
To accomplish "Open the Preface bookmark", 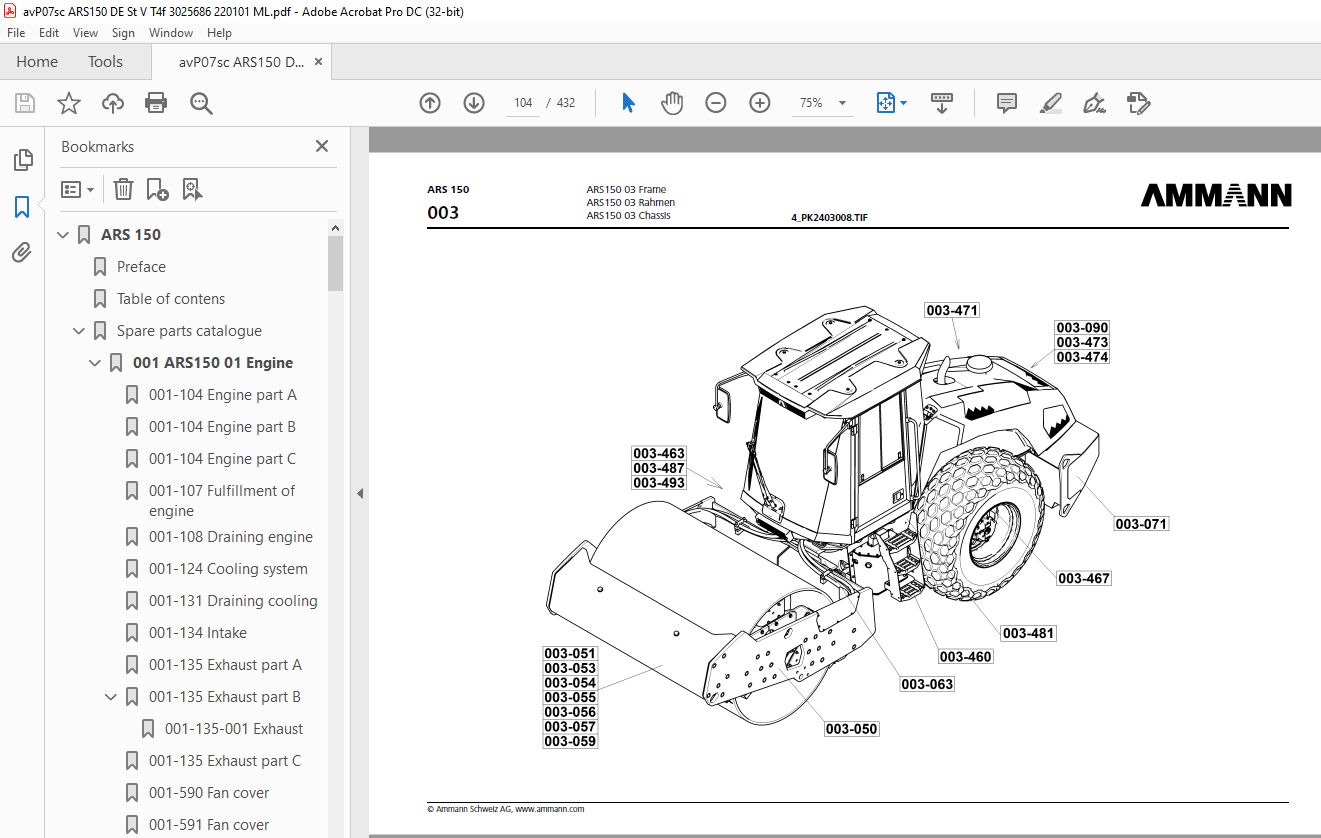I will (x=141, y=267).
